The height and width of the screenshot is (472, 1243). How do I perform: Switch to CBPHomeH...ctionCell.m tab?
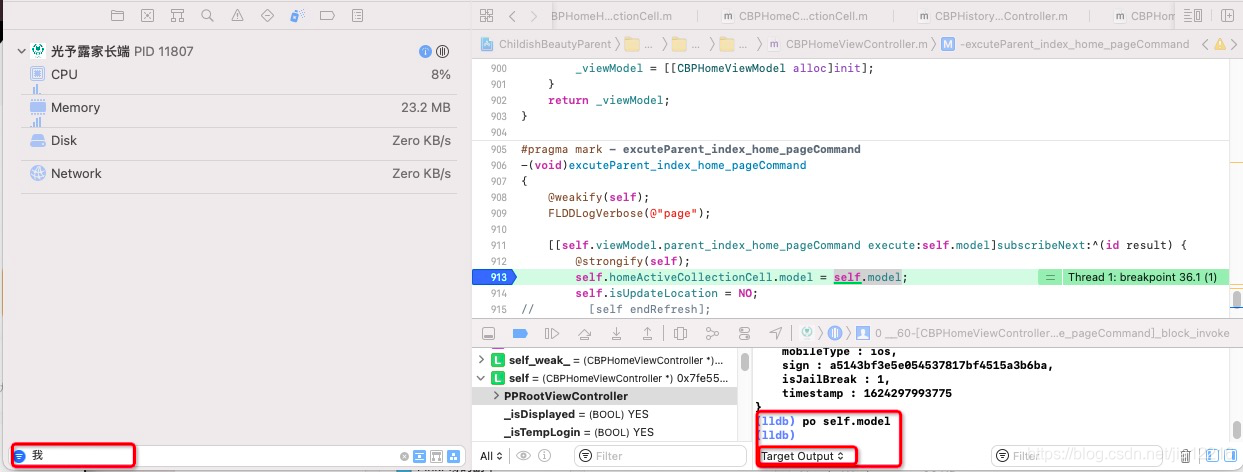(x=612, y=16)
